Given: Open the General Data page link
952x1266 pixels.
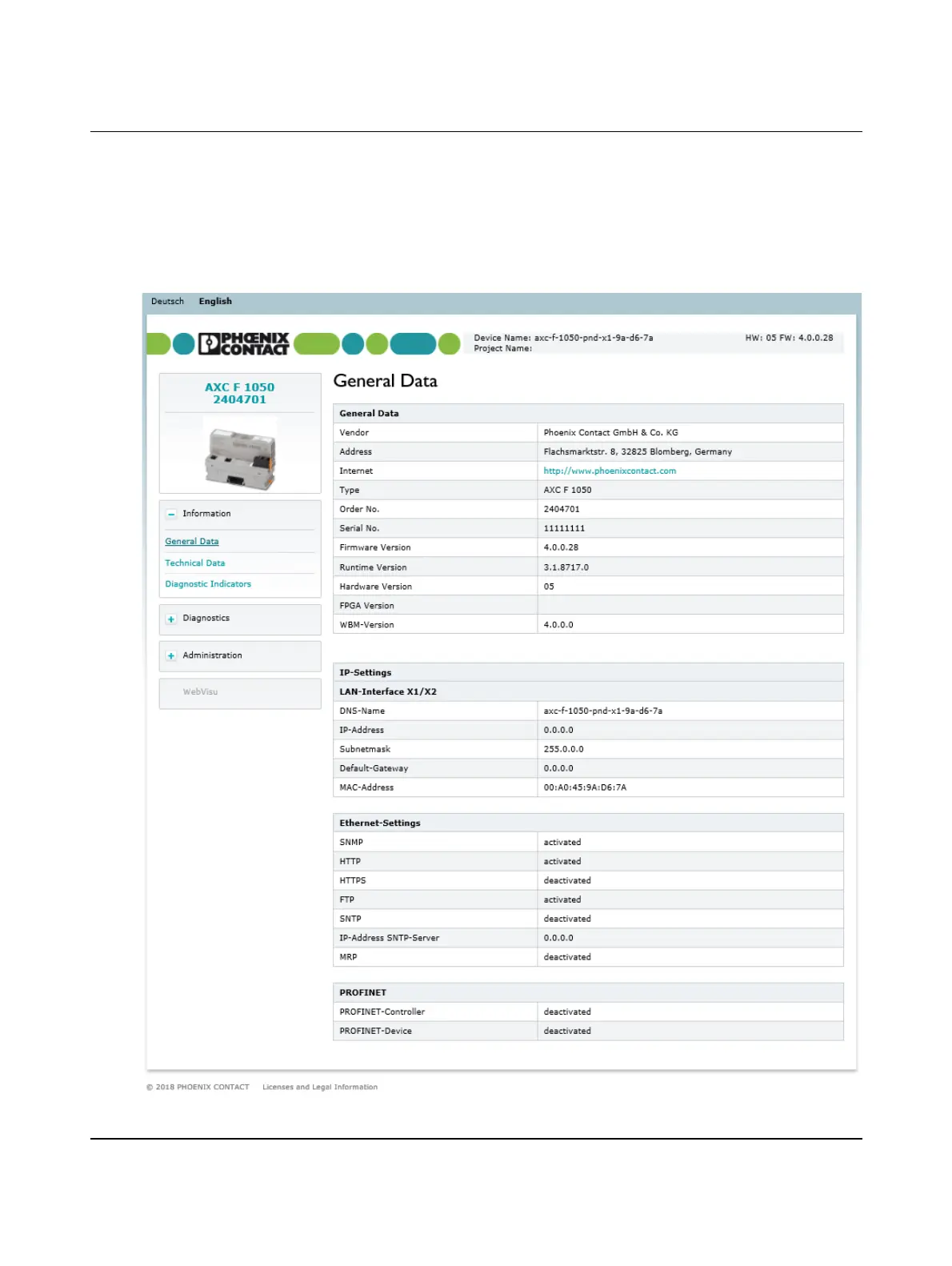Looking at the screenshot, I should (x=192, y=542).
